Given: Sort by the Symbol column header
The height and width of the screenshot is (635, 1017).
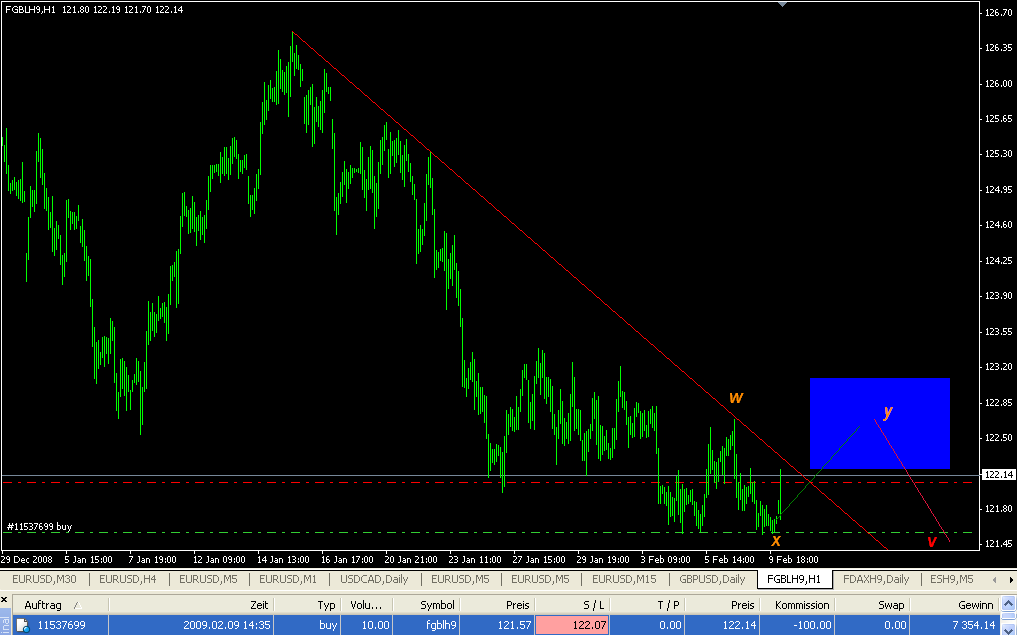Looking at the screenshot, I should [x=426, y=605].
